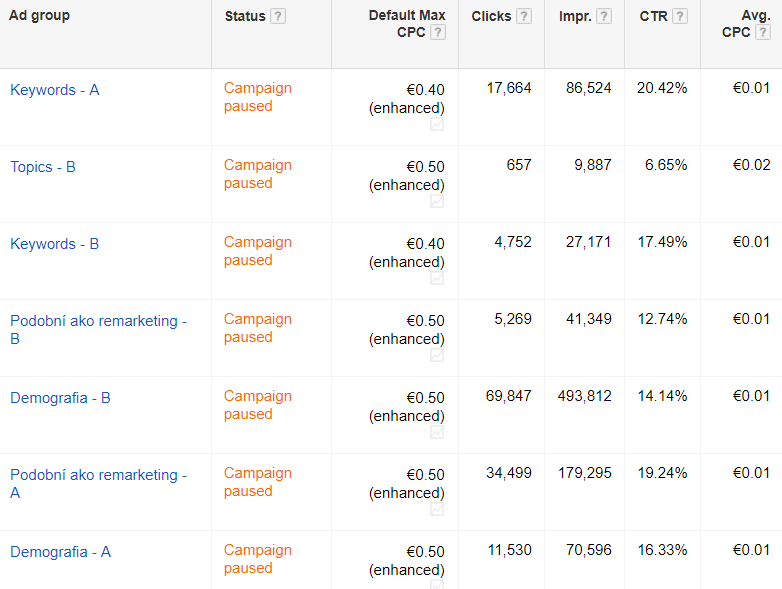
Task: Sort the table by Ad group column
Action: 39,16
